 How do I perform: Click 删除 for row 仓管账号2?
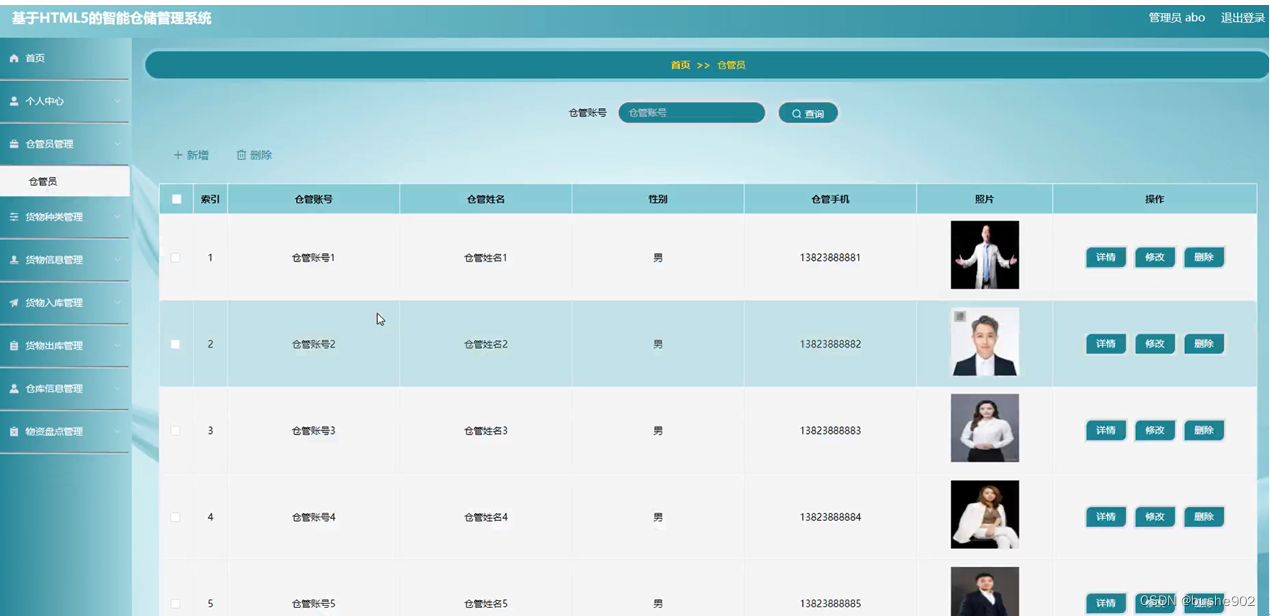pyautogui.click(x=1204, y=344)
